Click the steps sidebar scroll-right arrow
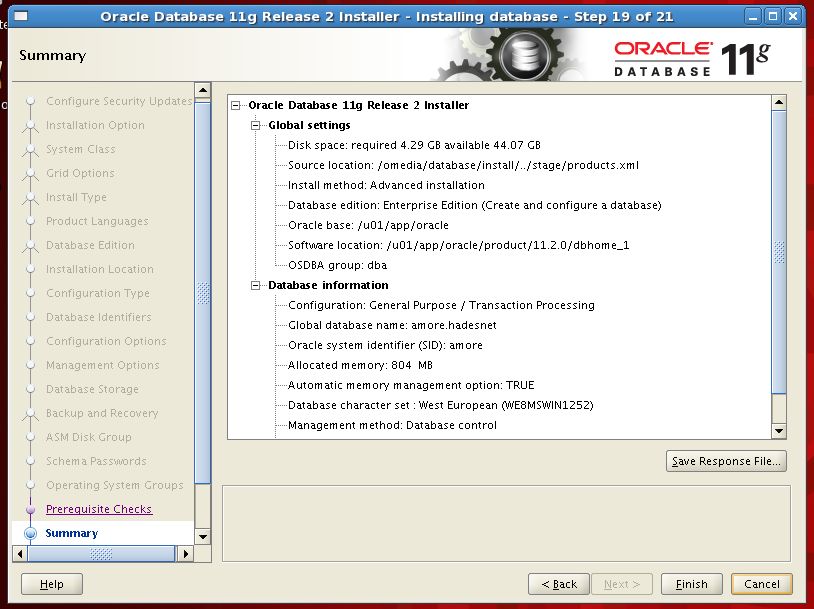The image size is (814, 609). click(x=183, y=553)
